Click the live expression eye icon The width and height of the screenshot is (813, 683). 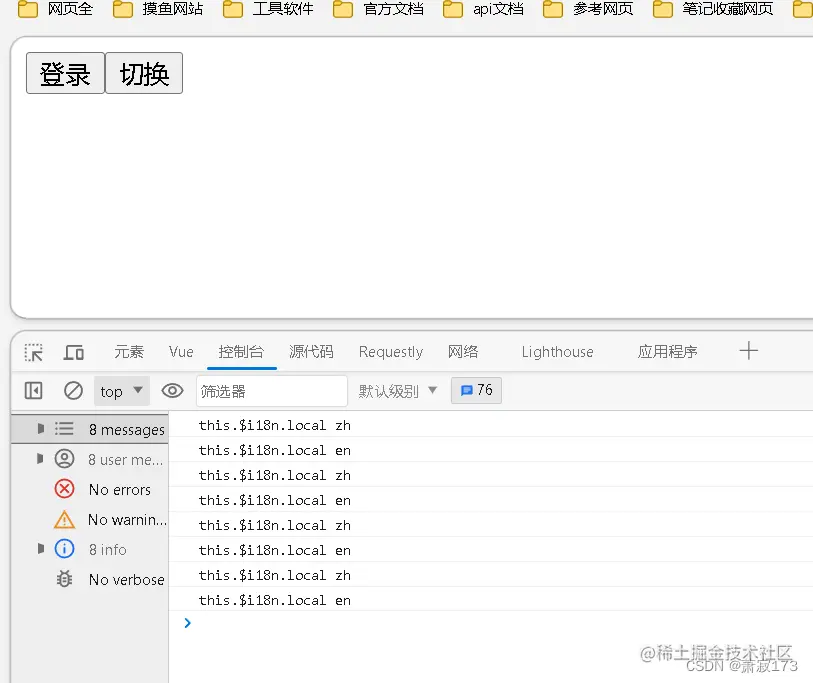click(x=172, y=391)
